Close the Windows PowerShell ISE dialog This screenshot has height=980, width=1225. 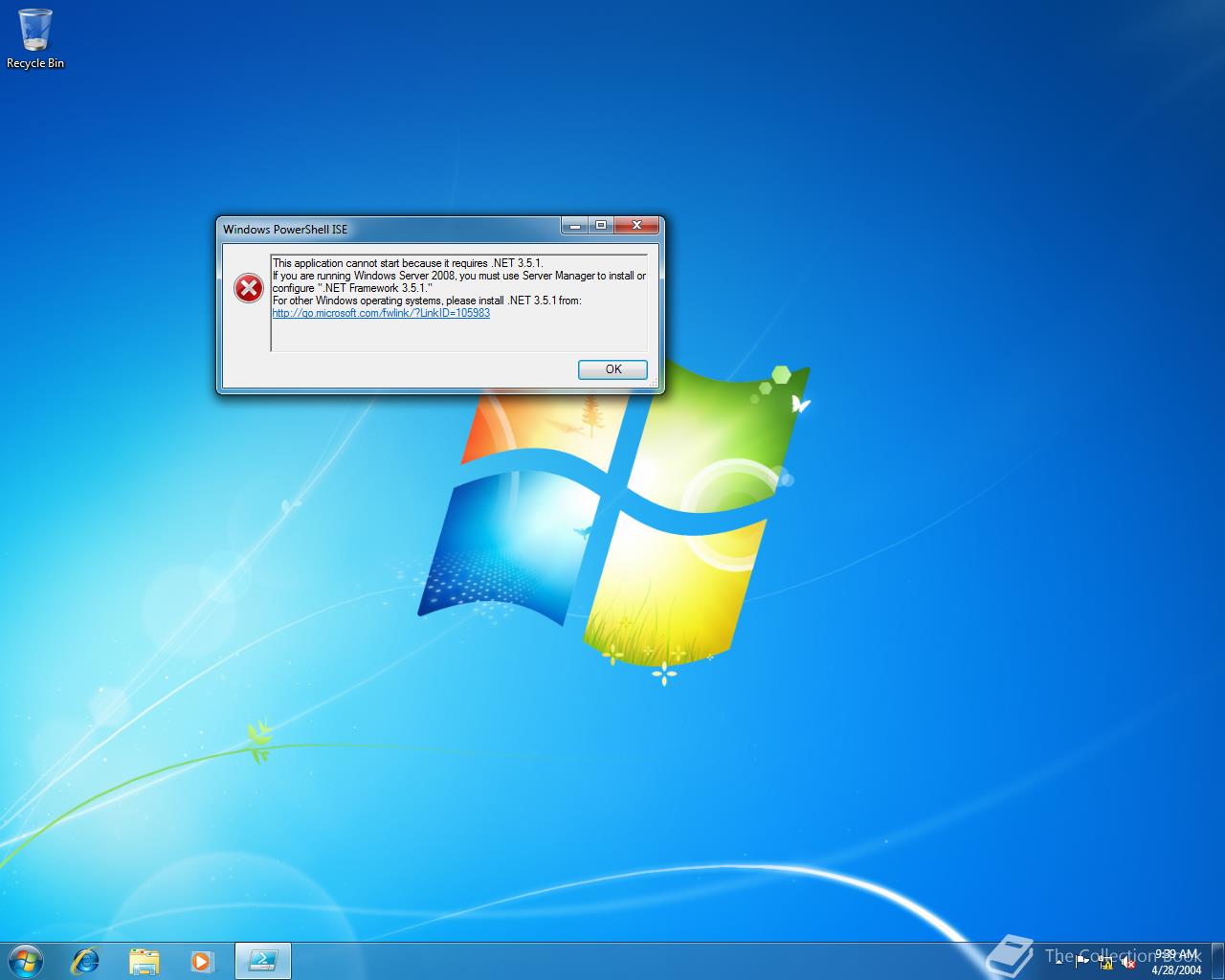(635, 226)
